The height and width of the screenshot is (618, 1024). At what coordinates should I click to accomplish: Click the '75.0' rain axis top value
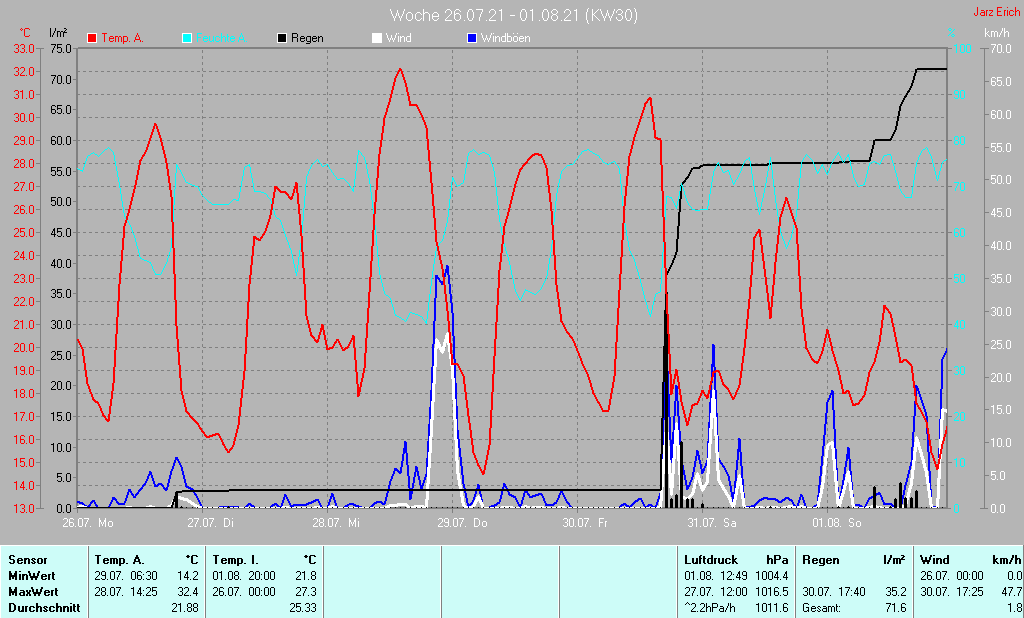[61, 48]
